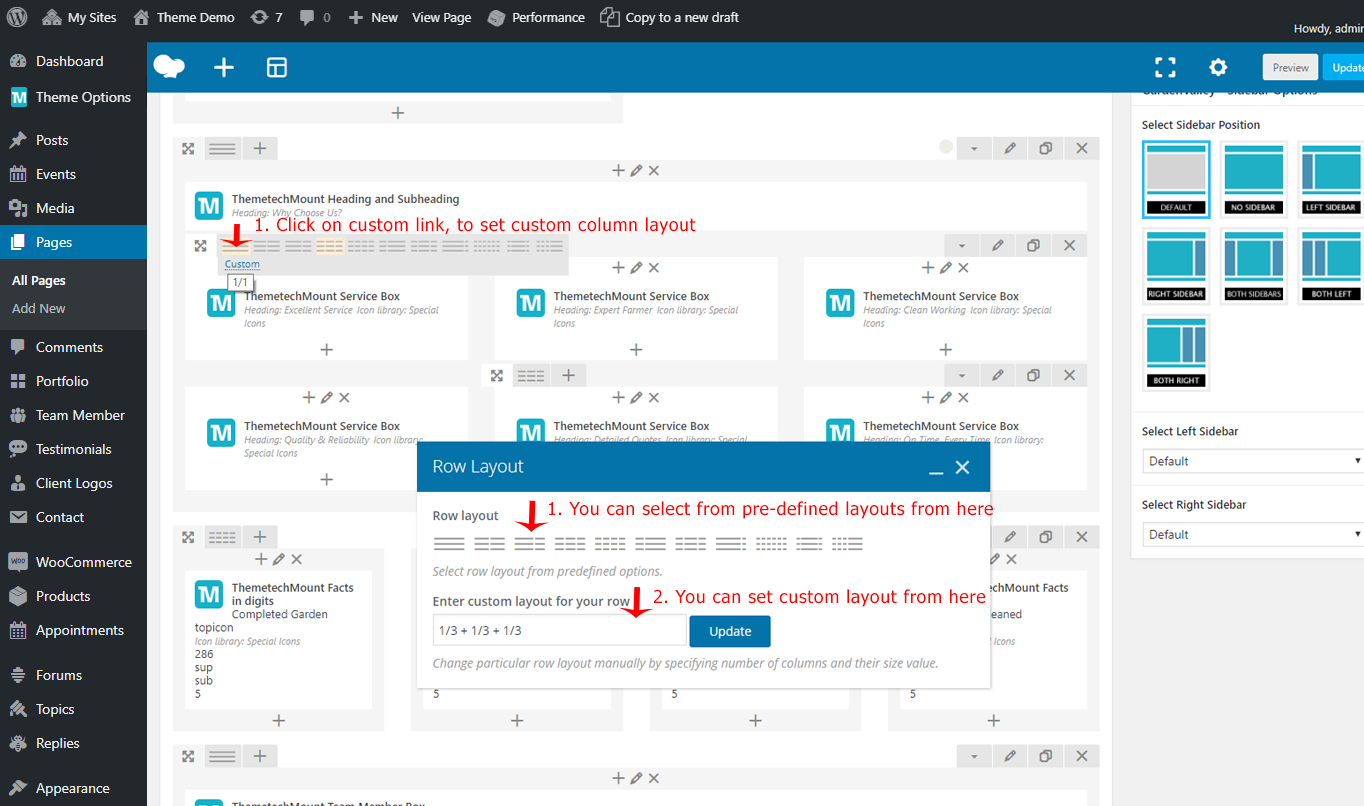The height and width of the screenshot is (806, 1364).
Task: Open Copy to a new draft in admin bar
Action: point(670,17)
